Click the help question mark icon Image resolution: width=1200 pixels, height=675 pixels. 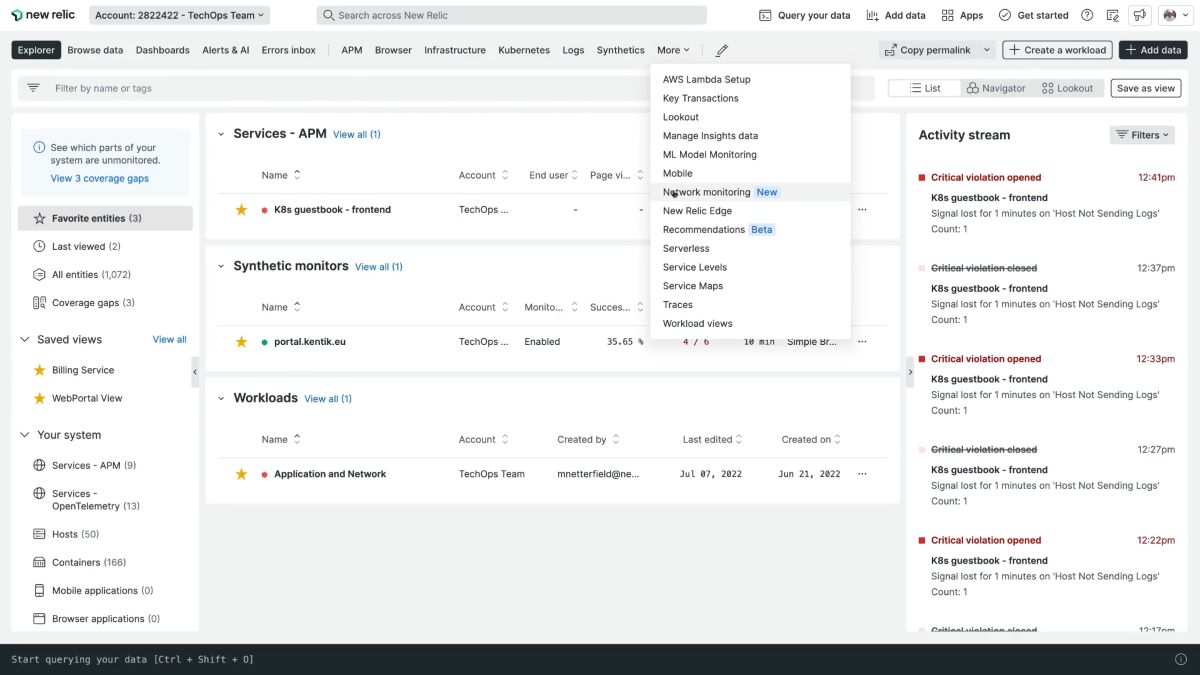point(1086,14)
